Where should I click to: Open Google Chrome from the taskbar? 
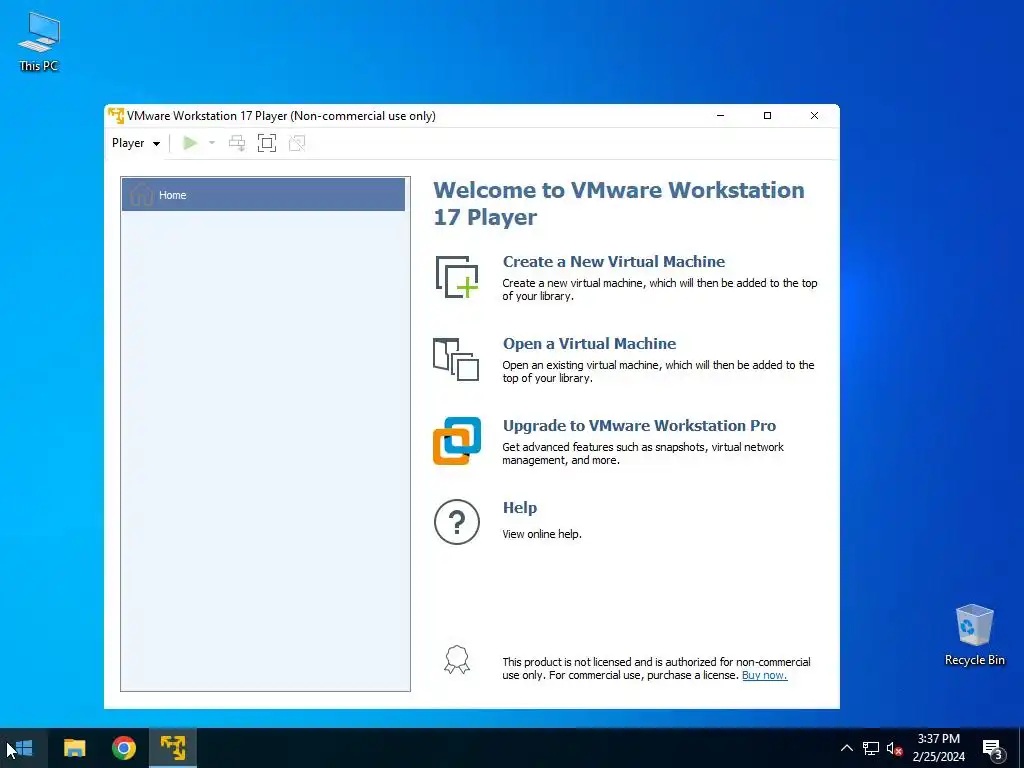(x=123, y=748)
